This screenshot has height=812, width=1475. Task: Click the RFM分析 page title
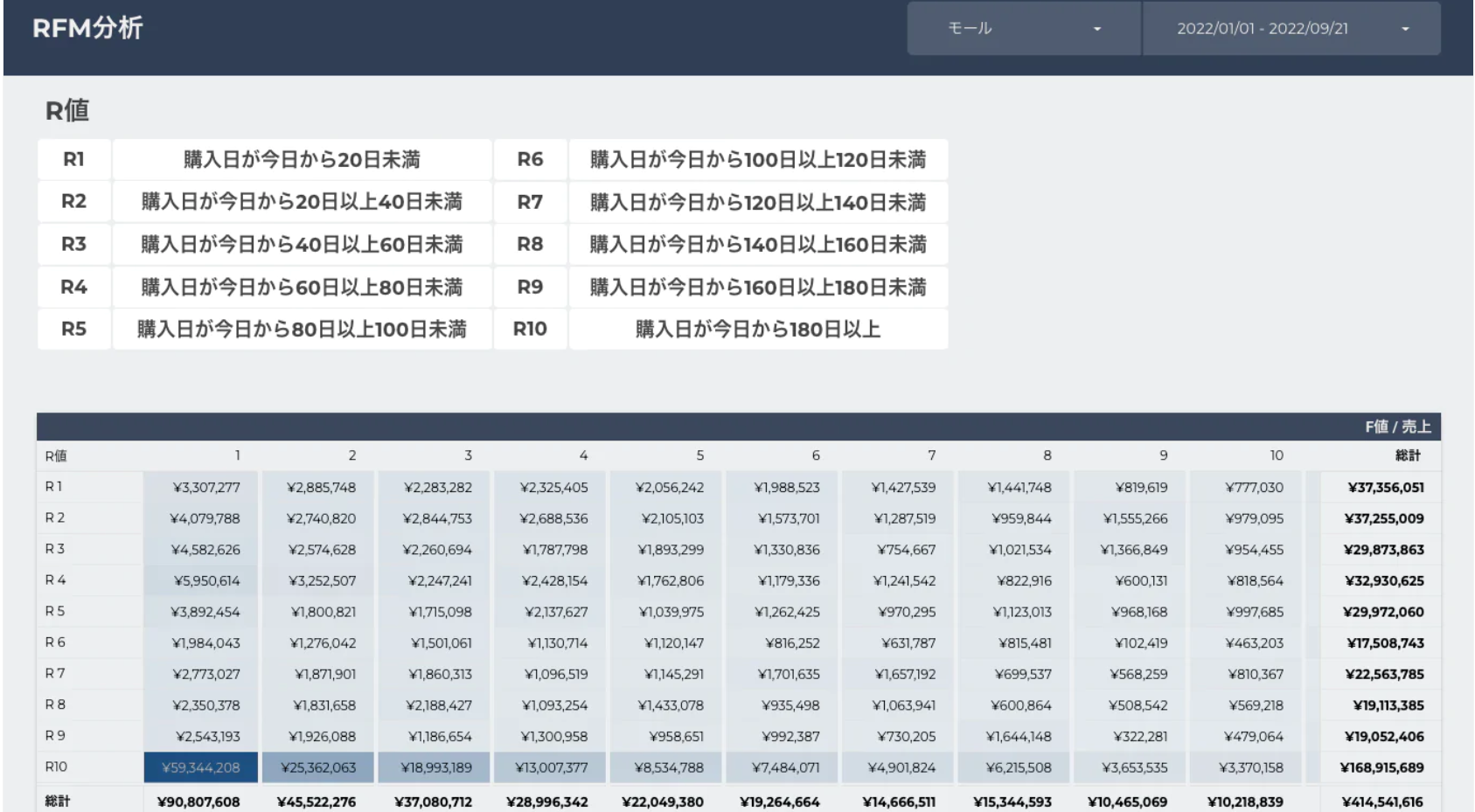click(x=87, y=28)
